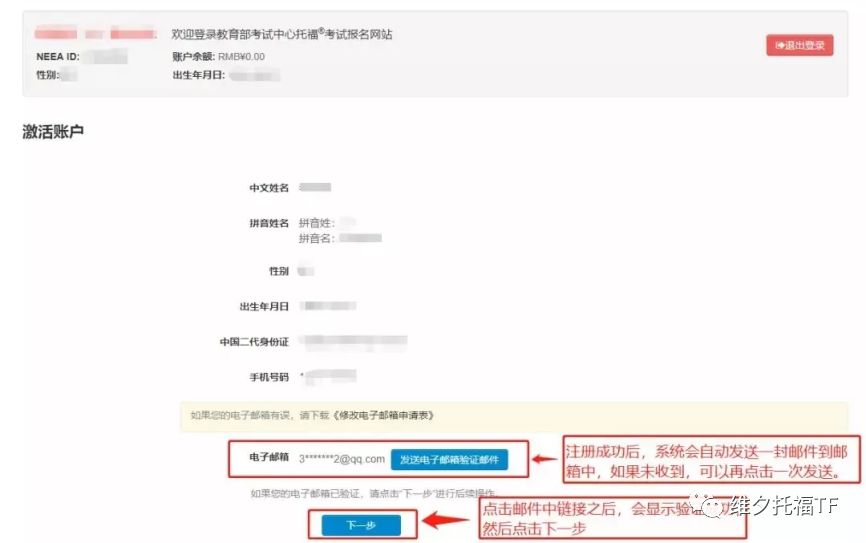Image resolution: width=866 pixels, height=543 pixels.
Task: Click the 激活账户 page heading
Action: click(53, 132)
